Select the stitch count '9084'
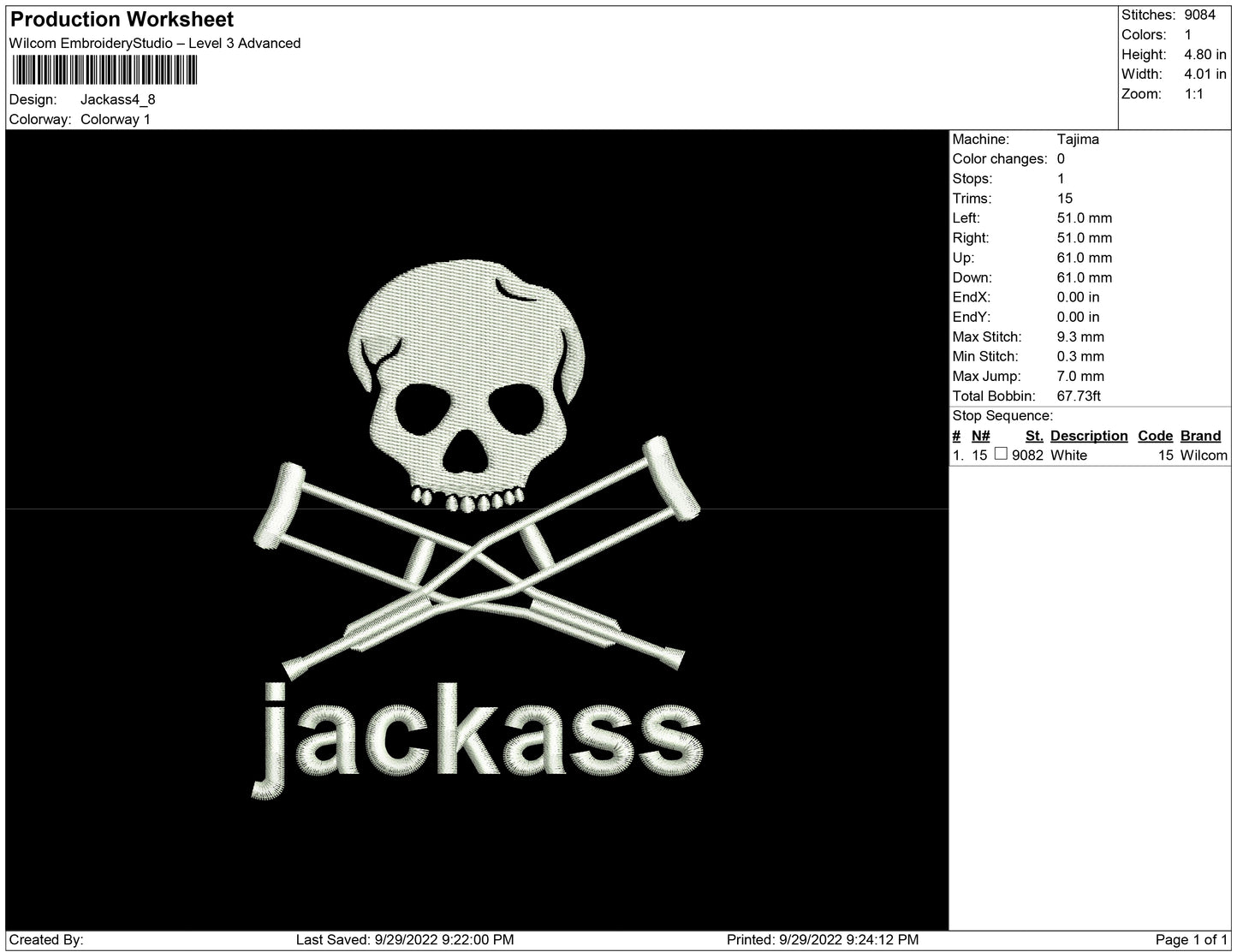 [1199, 15]
